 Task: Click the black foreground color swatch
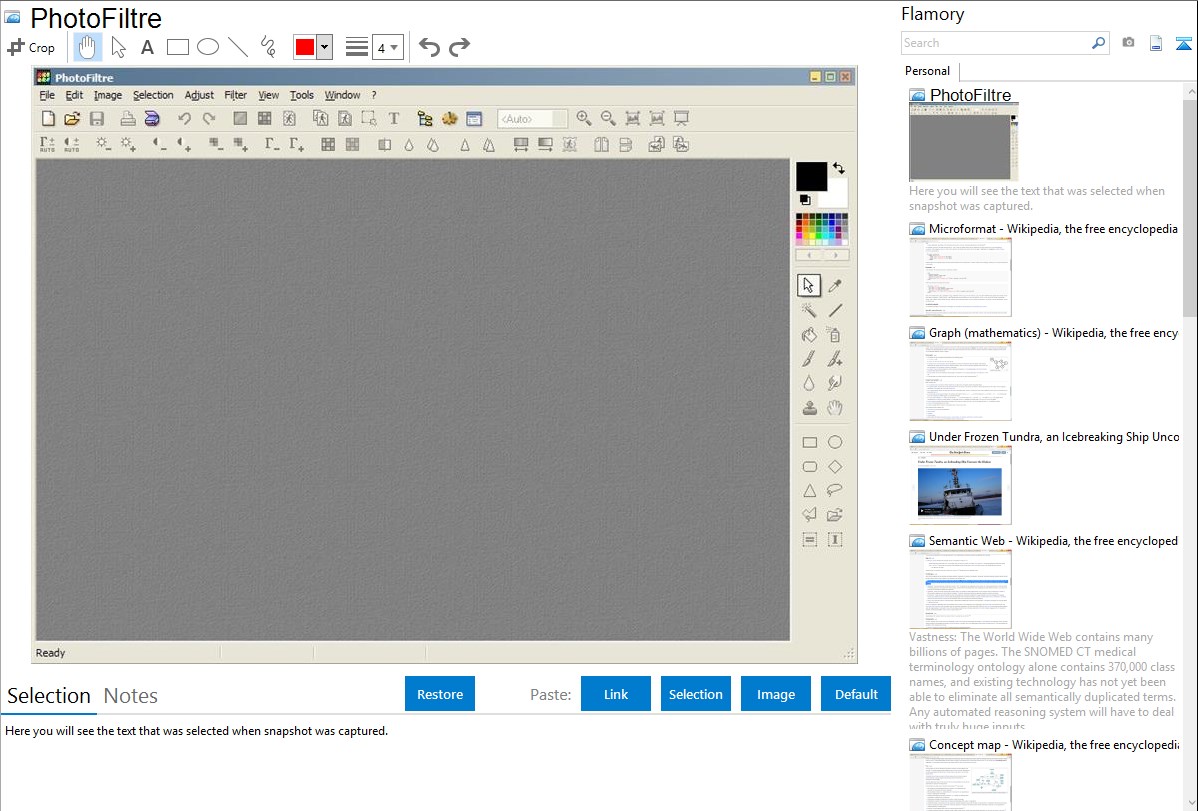(811, 176)
